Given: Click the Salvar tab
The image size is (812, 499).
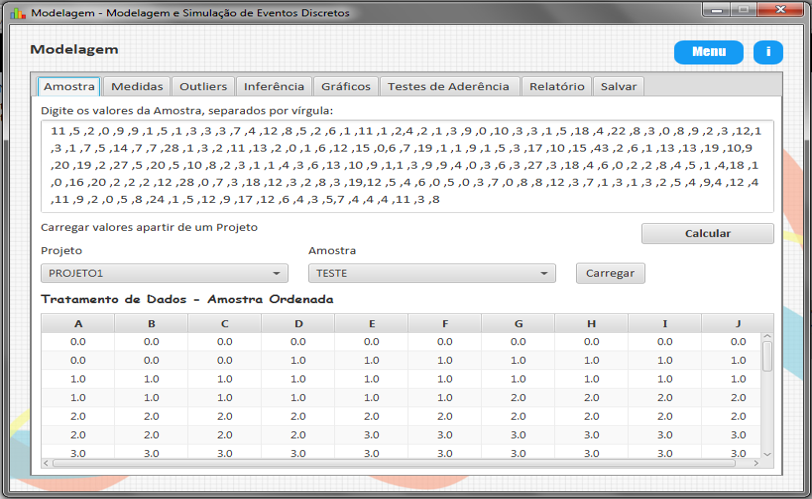Looking at the screenshot, I should point(618,87).
